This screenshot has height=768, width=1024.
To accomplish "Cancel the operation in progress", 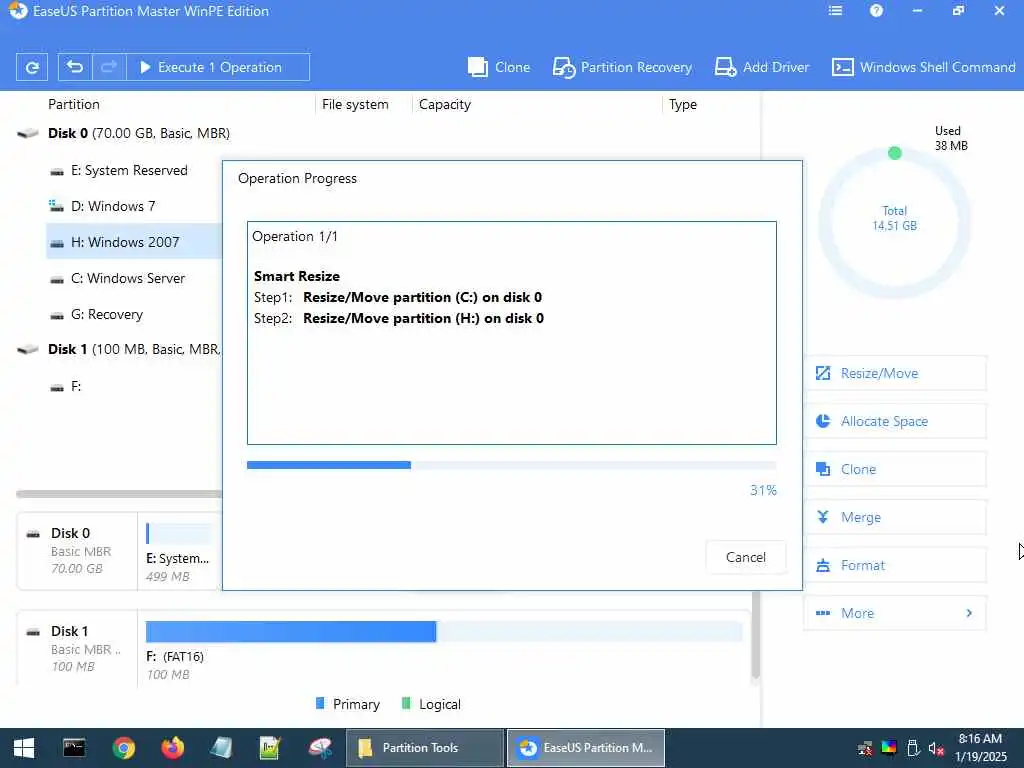I will (746, 557).
